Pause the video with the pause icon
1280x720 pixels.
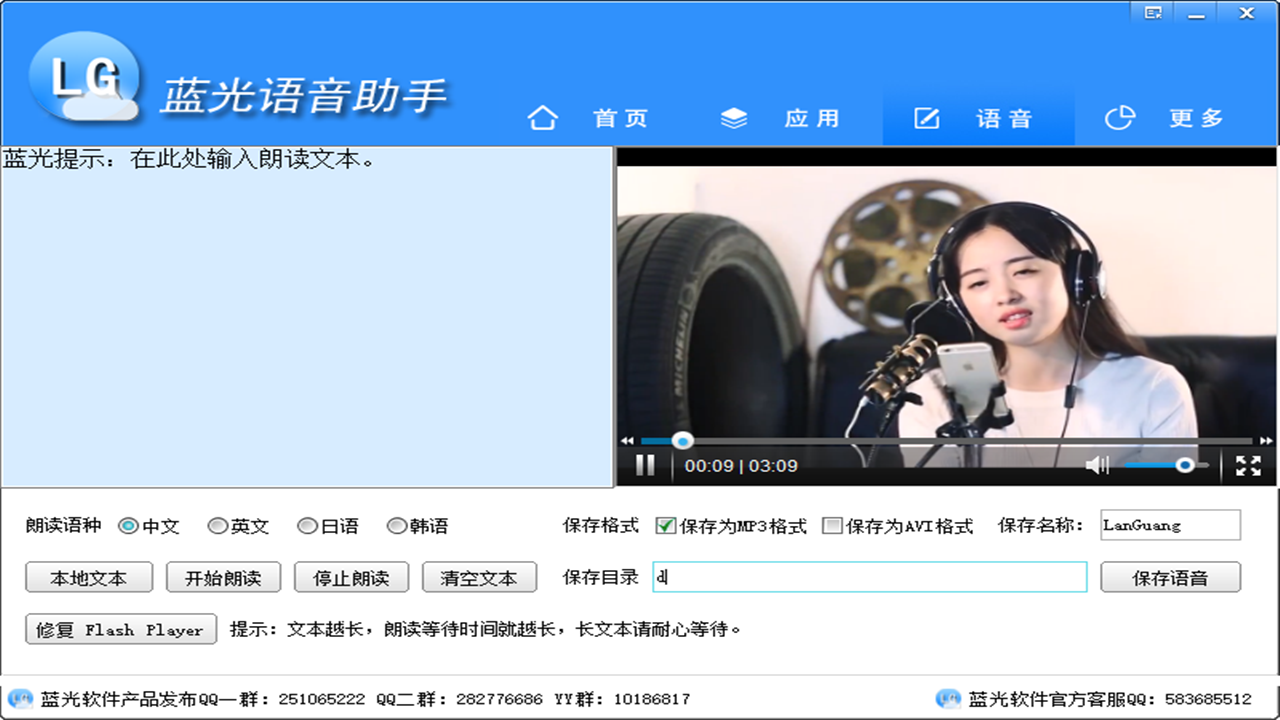(x=645, y=464)
